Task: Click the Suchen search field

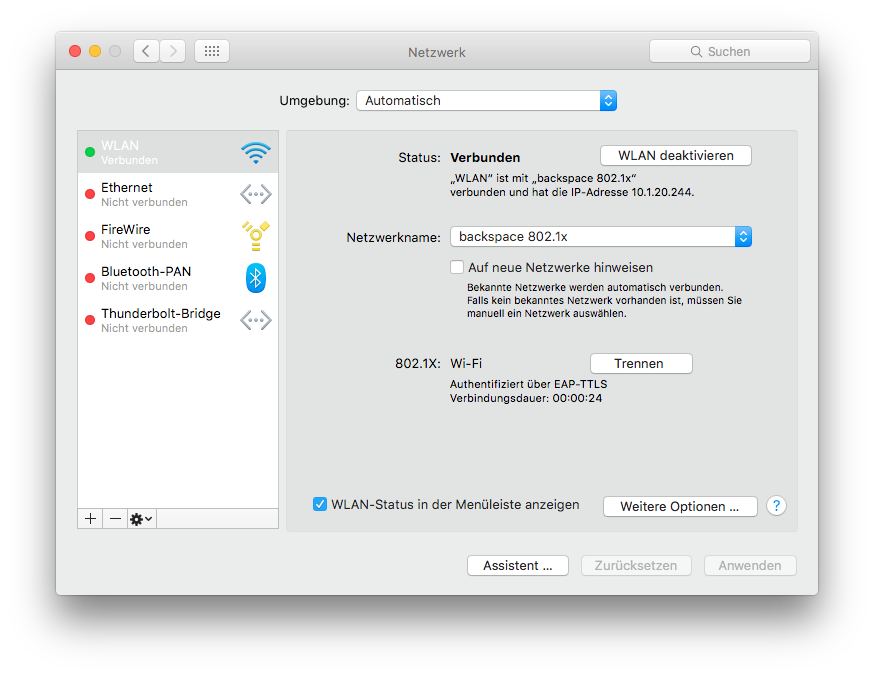Action: click(x=729, y=51)
